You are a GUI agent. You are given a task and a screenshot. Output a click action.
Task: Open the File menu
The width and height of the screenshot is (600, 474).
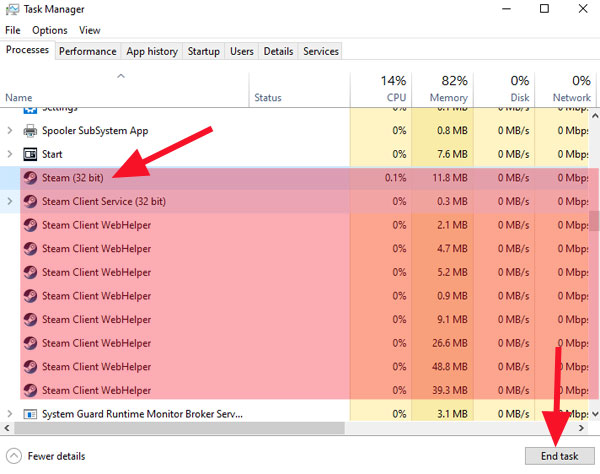click(x=13, y=30)
